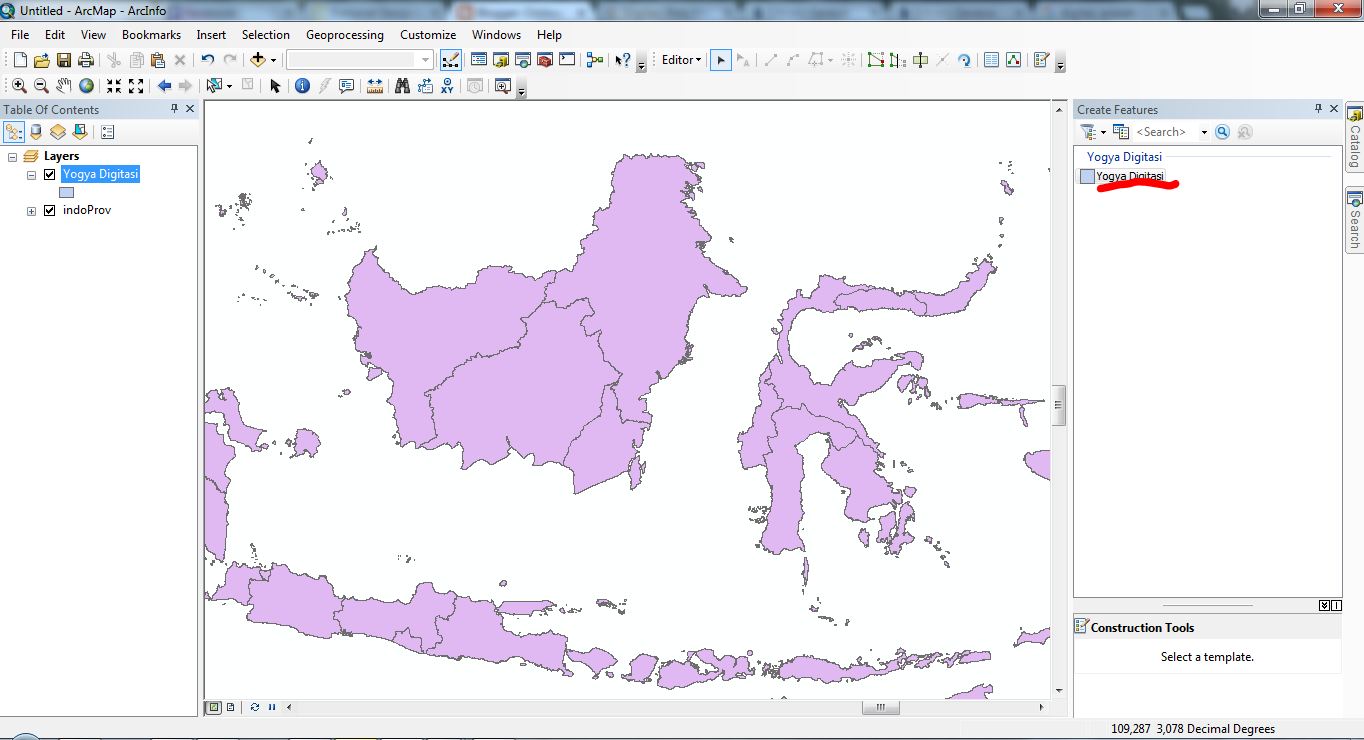Open the Editor menu dropdown
Screen dimensions: 1364x740
(680, 59)
